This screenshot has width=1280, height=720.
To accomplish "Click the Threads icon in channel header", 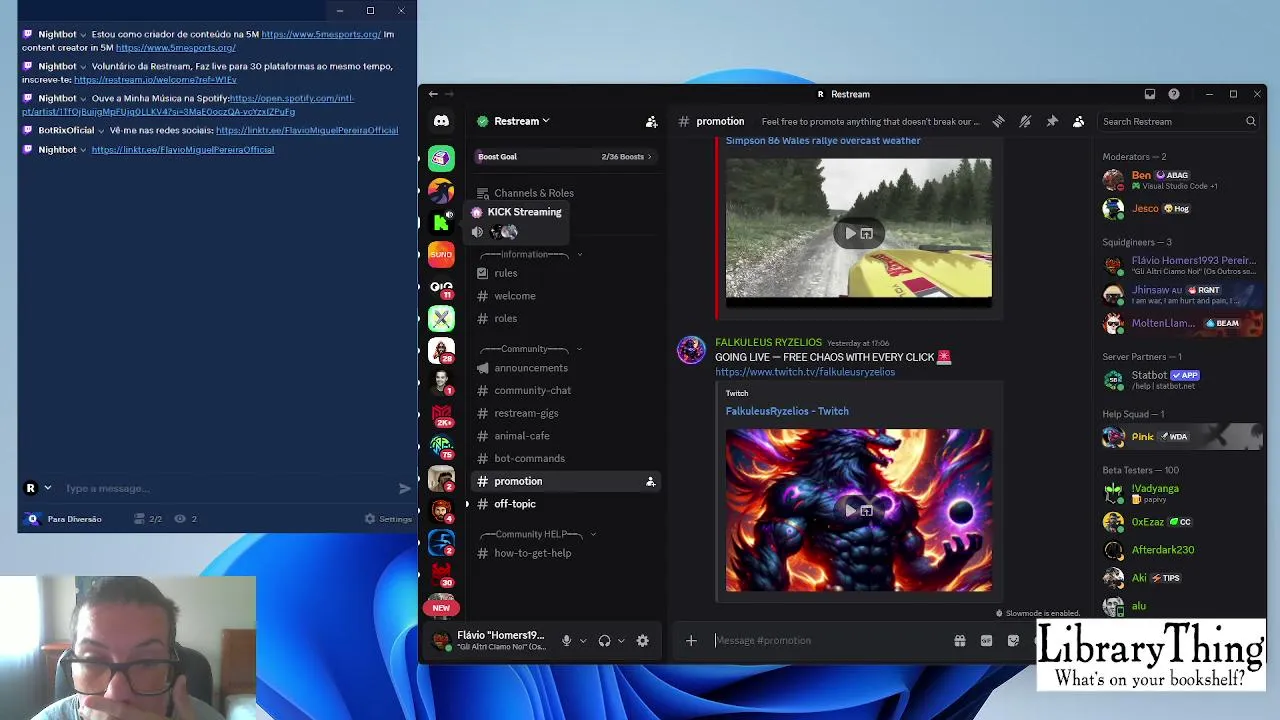I will point(998,121).
